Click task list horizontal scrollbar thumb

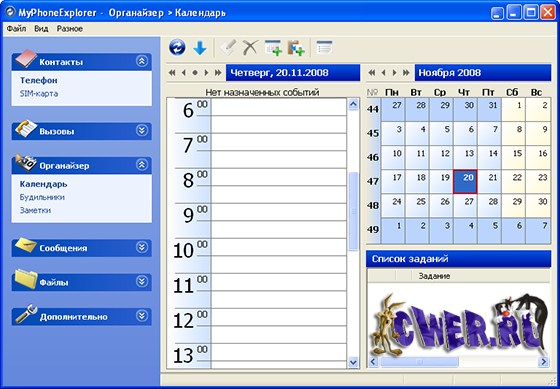pyautogui.click(x=419, y=362)
